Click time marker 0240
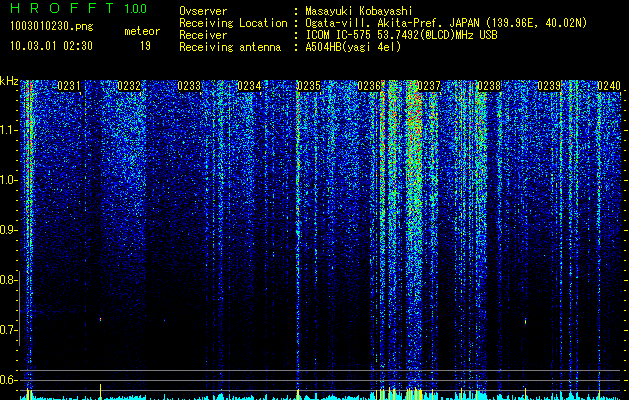 [x=609, y=86]
